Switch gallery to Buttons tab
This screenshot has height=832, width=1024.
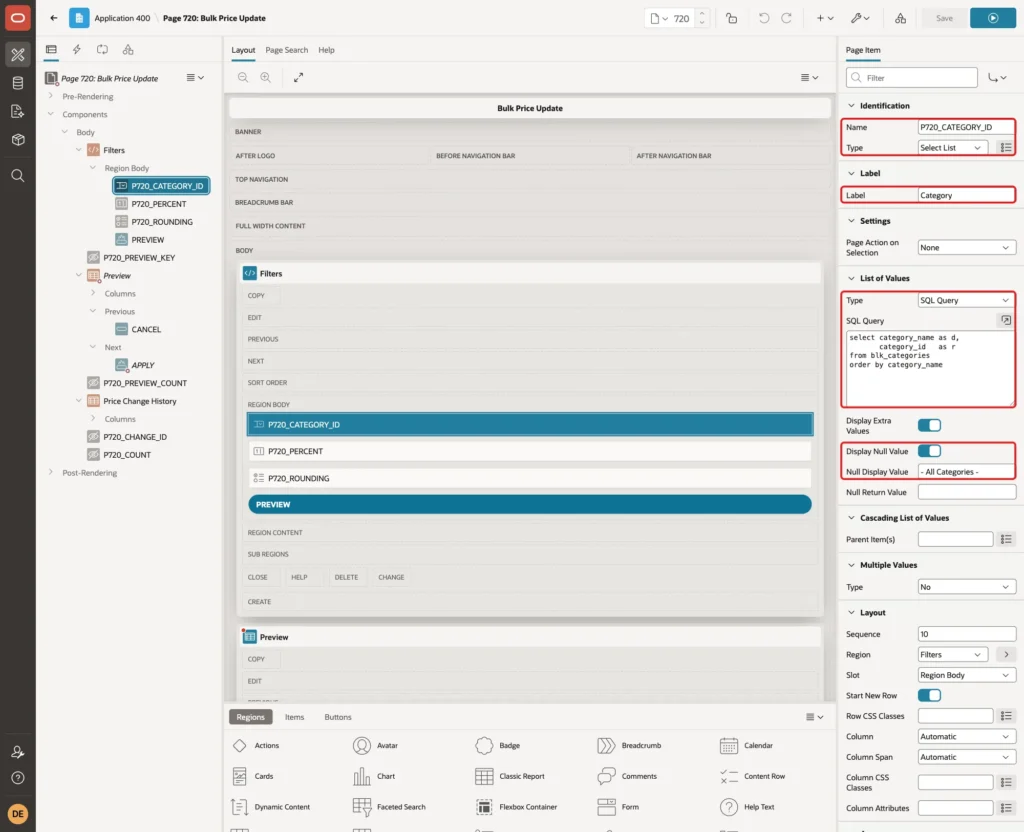338,717
